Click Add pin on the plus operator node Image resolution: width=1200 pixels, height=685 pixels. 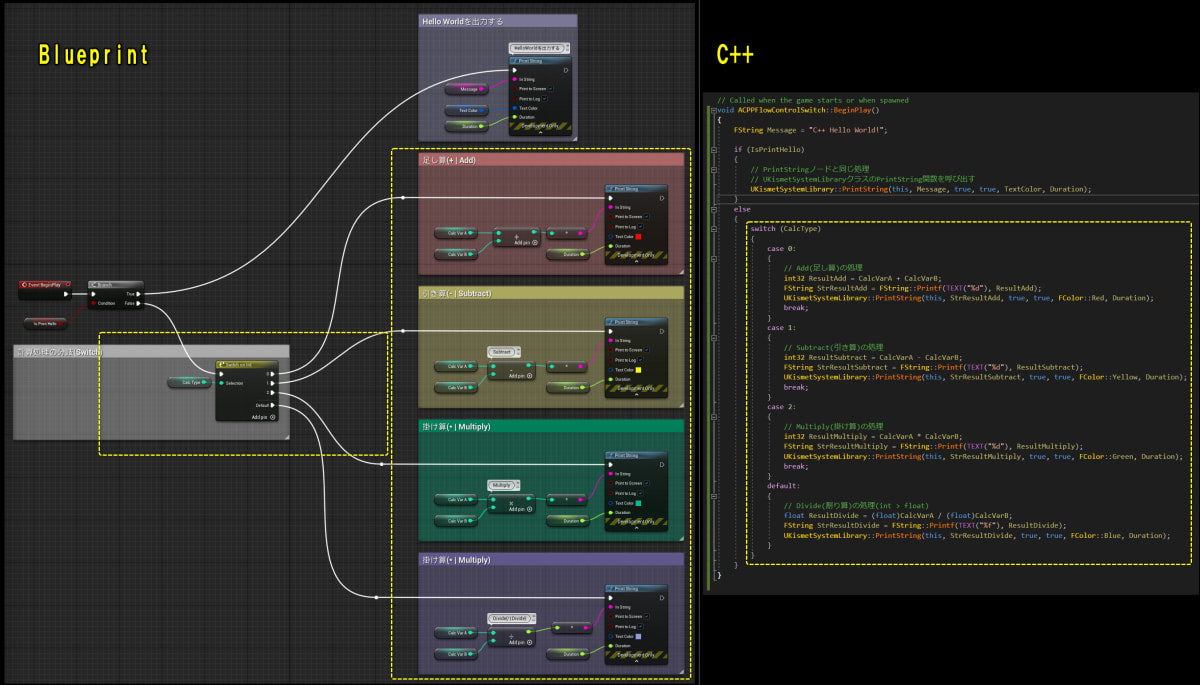[x=534, y=242]
